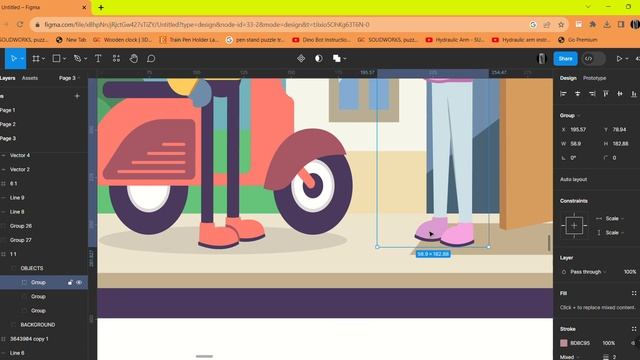Select the Hand tool
Viewport: 640px width, 360px height.
(133, 59)
